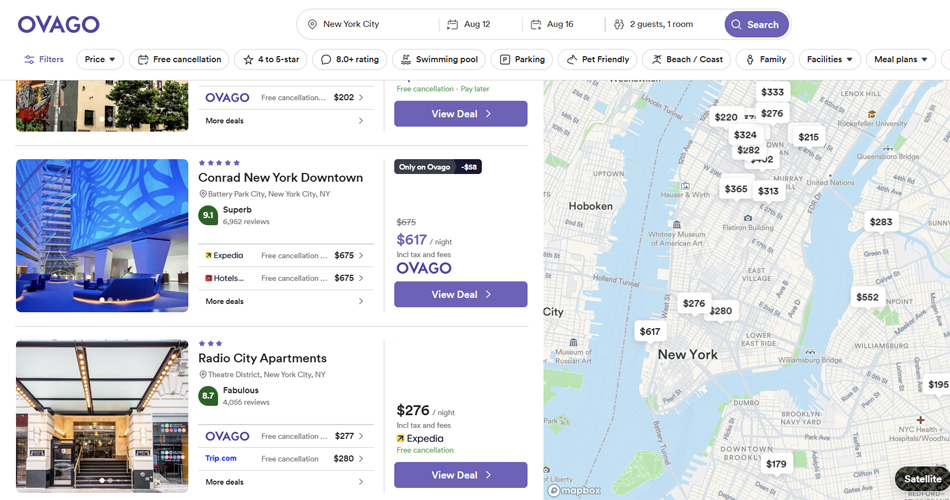Click the OVAGO logo
950x500 pixels.
coord(58,24)
